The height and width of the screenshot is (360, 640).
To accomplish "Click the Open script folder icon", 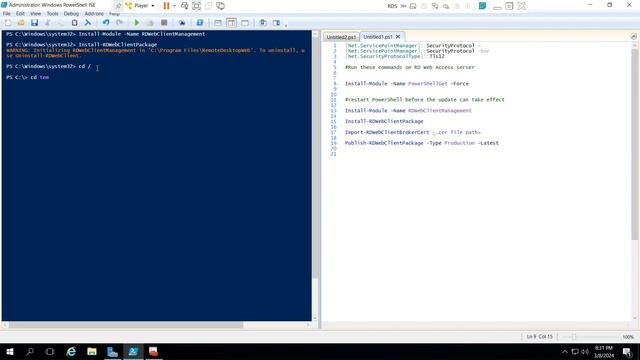I will (21, 23).
